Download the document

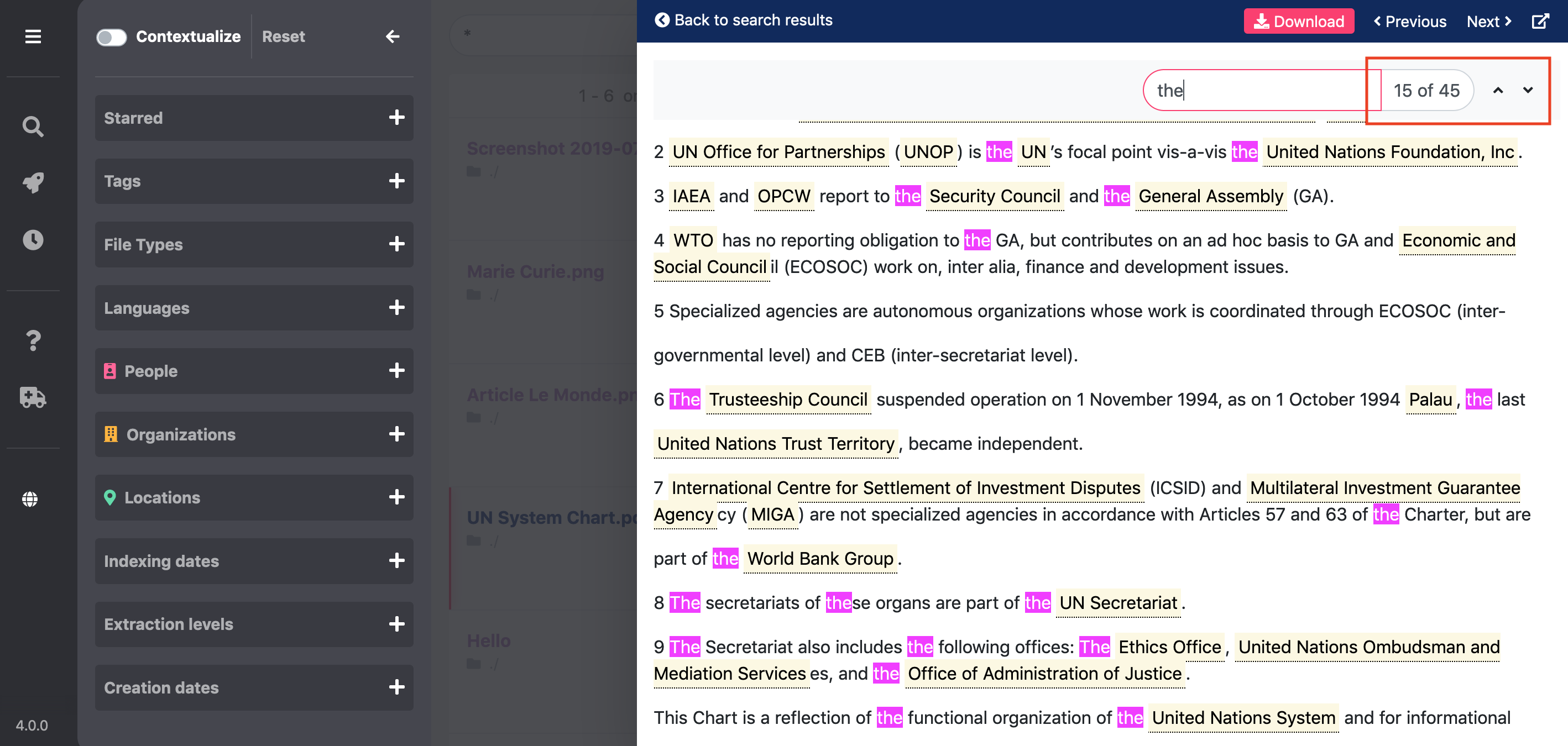point(1299,22)
